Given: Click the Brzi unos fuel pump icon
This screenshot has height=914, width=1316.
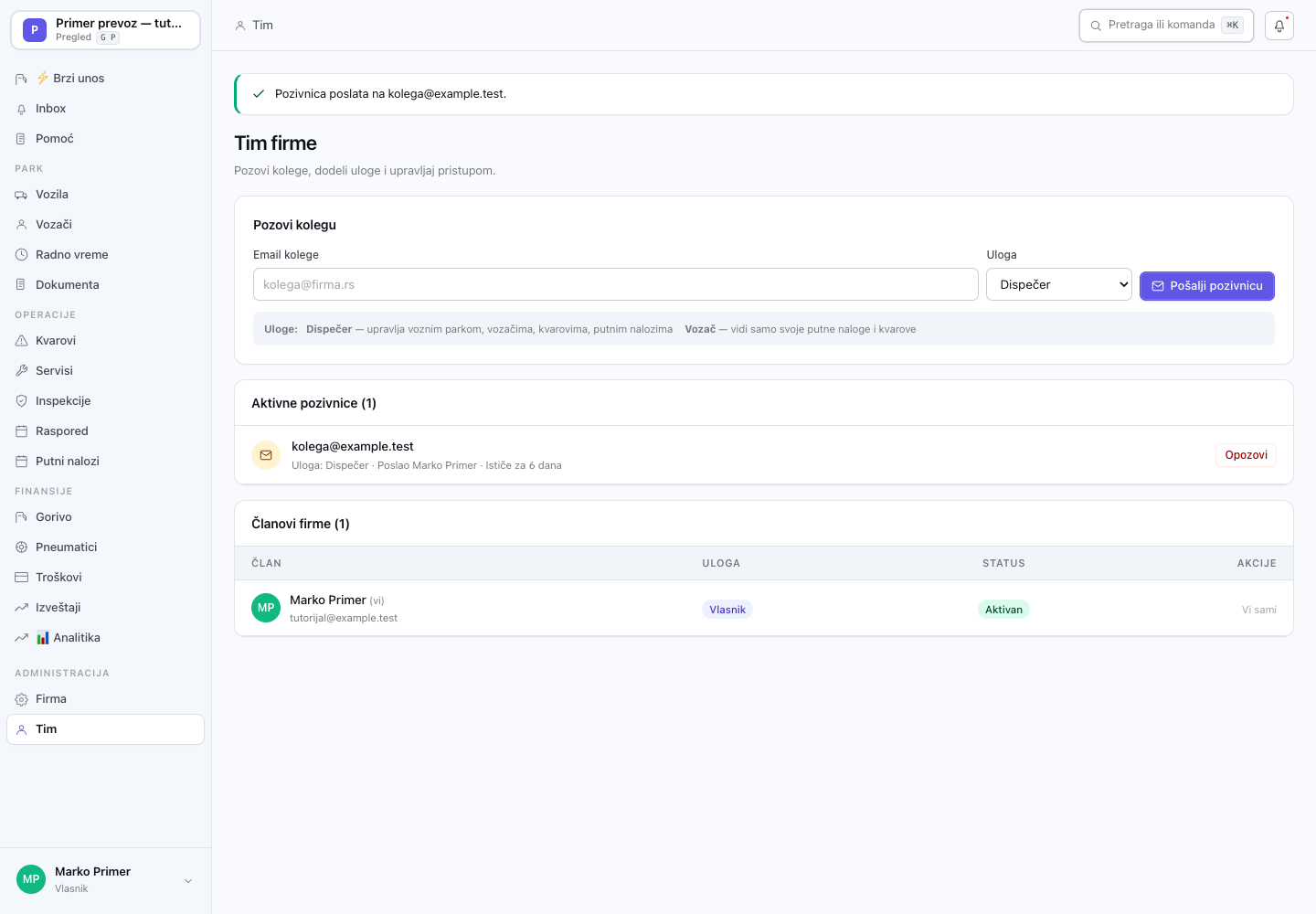Looking at the screenshot, I should pos(21,79).
